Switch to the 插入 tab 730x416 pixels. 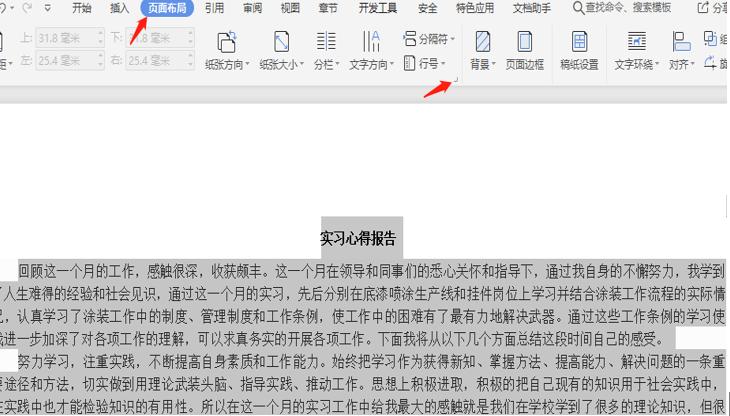(120, 8)
